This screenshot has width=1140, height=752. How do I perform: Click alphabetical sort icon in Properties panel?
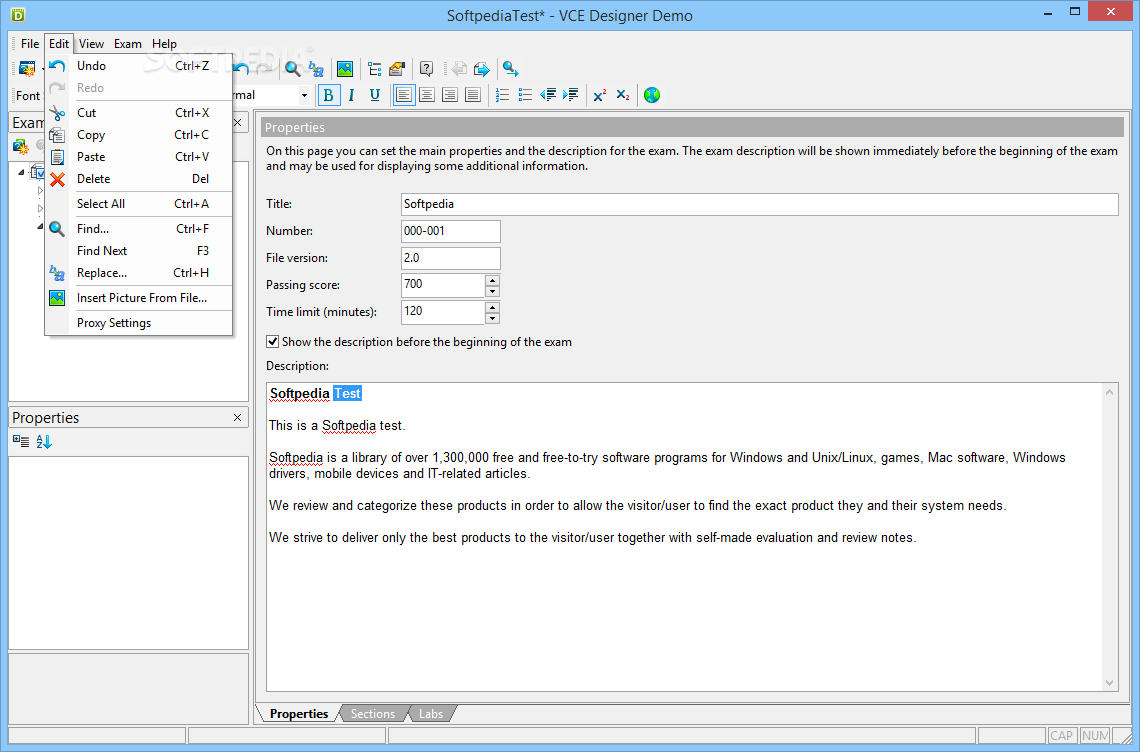(x=44, y=441)
